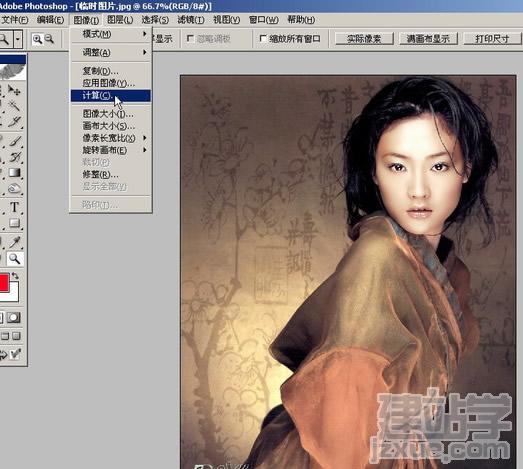The width and height of the screenshot is (523, 469).
Task: Select the Brush tool
Action: tap(14, 141)
